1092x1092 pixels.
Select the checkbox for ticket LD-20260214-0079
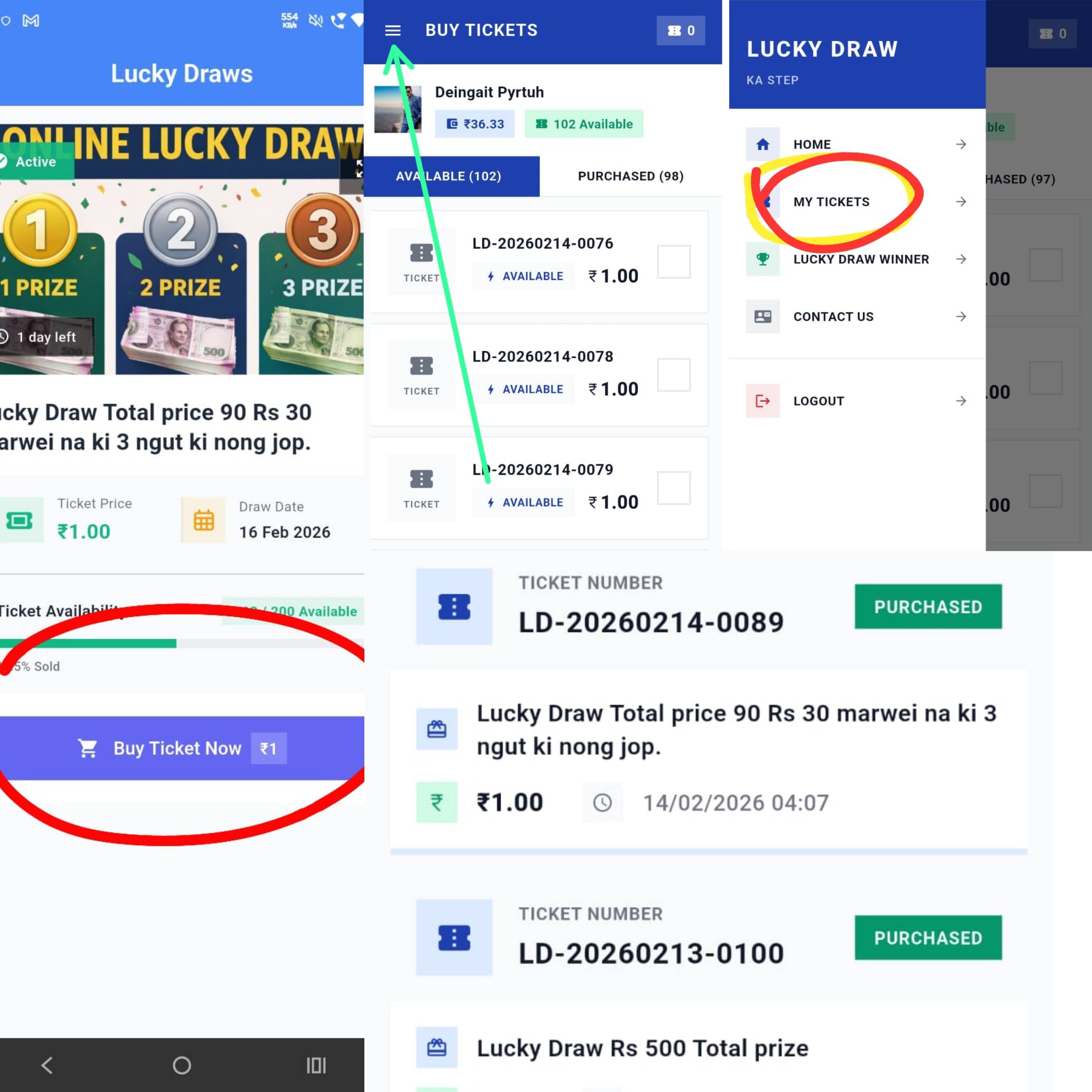tap(674, 488)
